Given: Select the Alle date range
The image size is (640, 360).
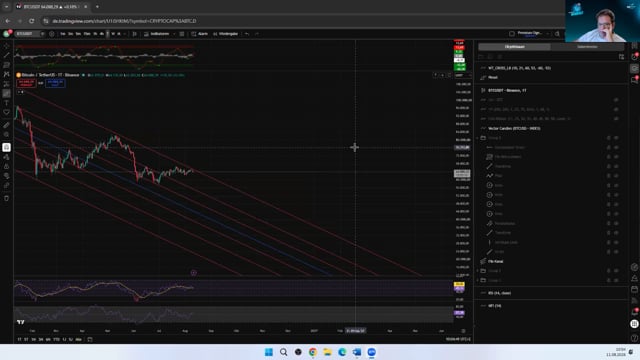Looking at the screenshot, I should coord(78,339).
